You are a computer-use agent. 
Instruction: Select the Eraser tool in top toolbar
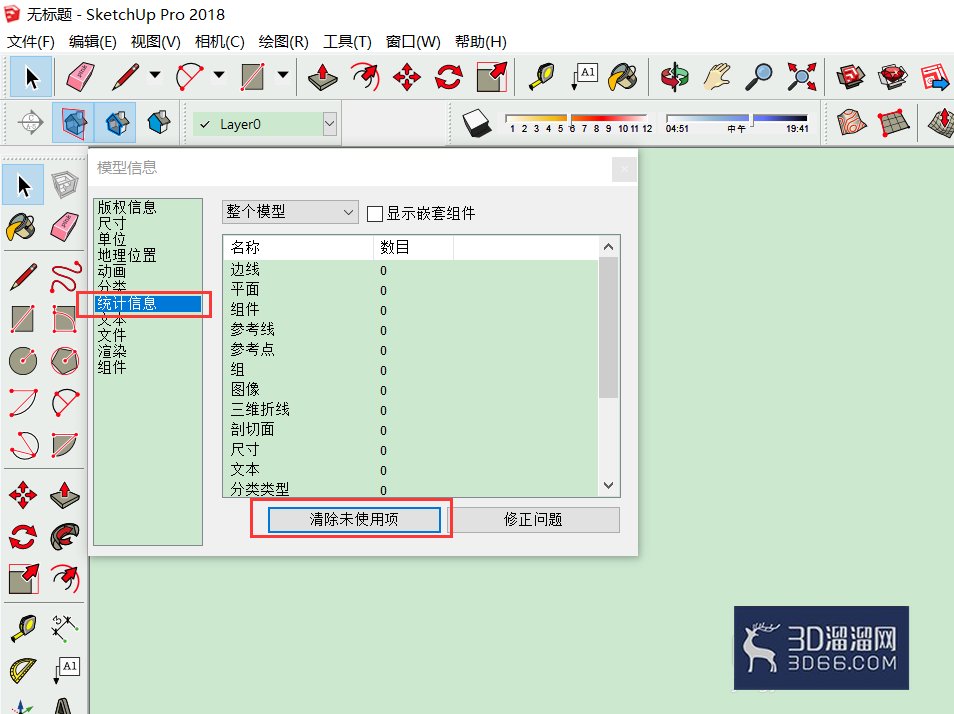pos(80,77)
